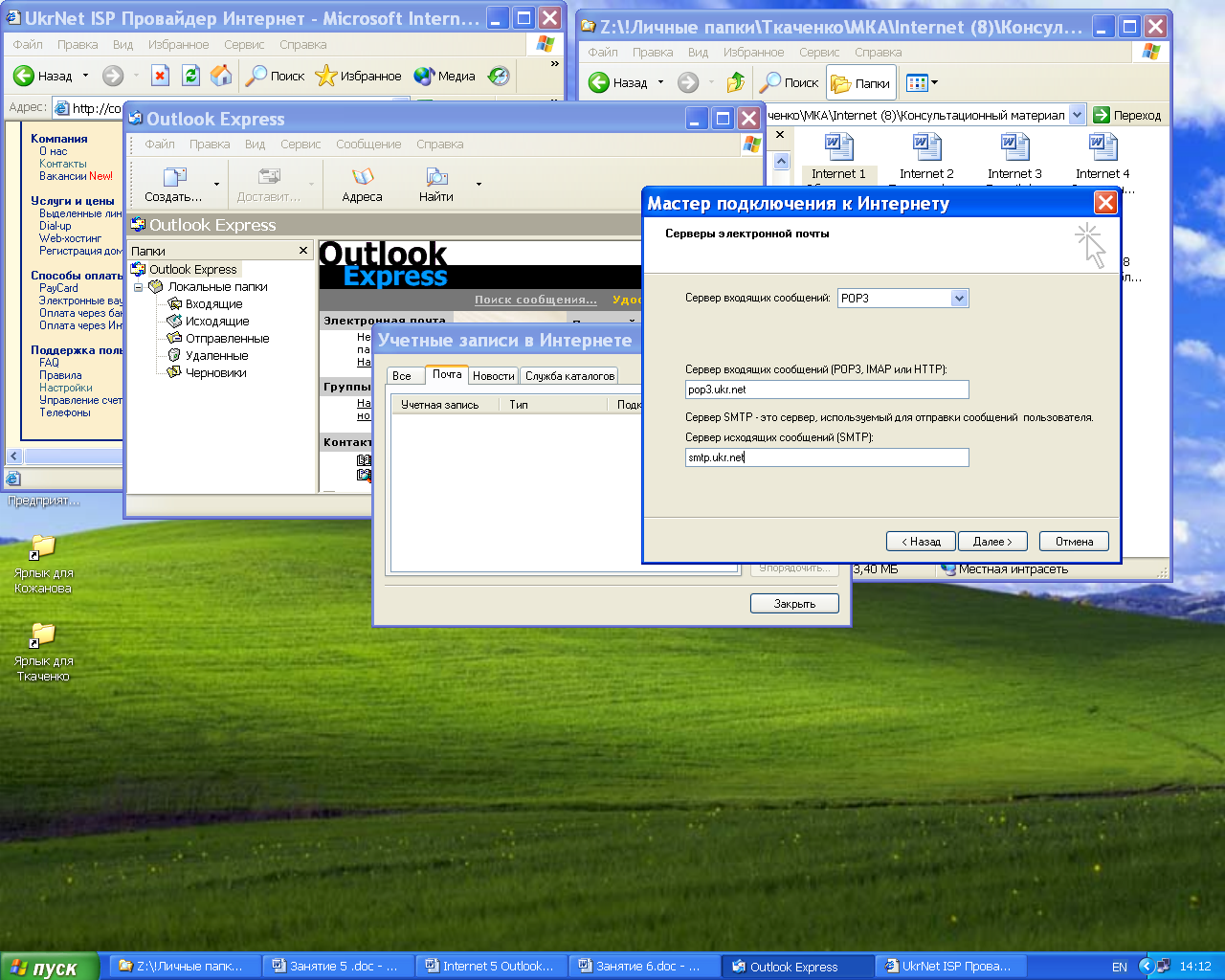Click Далее button in connection wizard
The image size is (1225, 980).
pyautogui.click(x=992, y=542)
